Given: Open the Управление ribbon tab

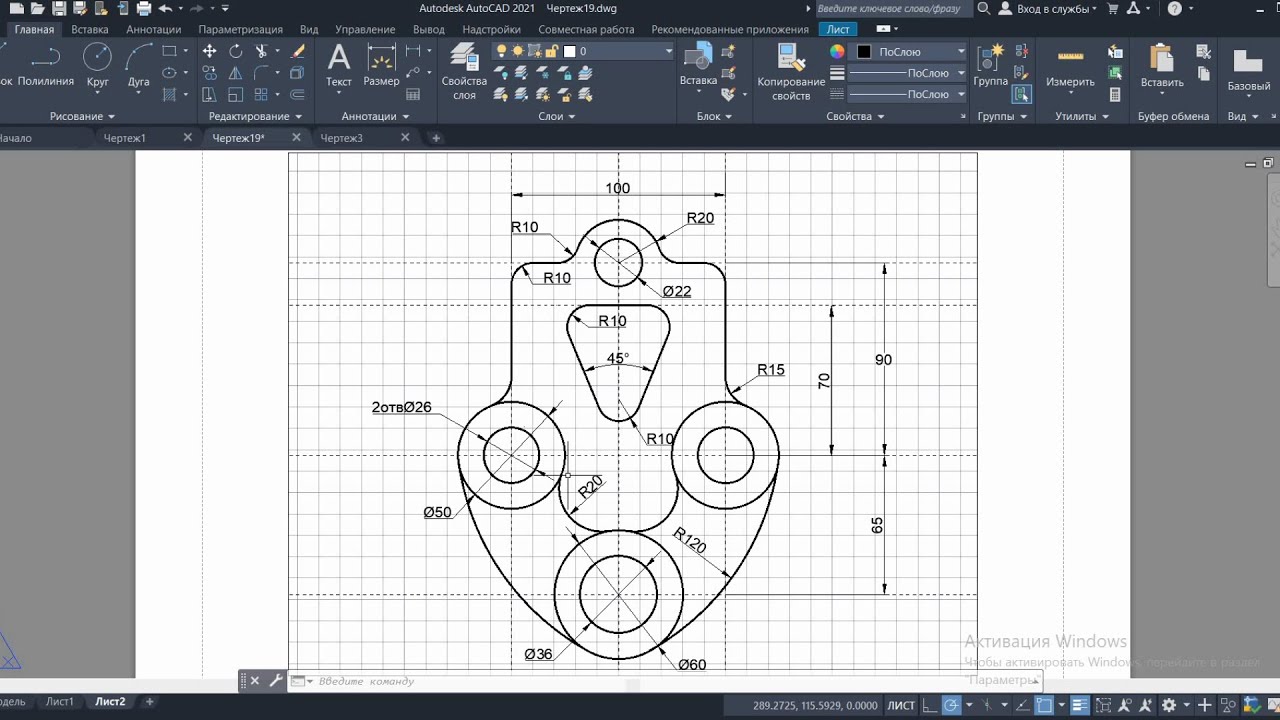Looking at the screenshot, I should 366,30.
